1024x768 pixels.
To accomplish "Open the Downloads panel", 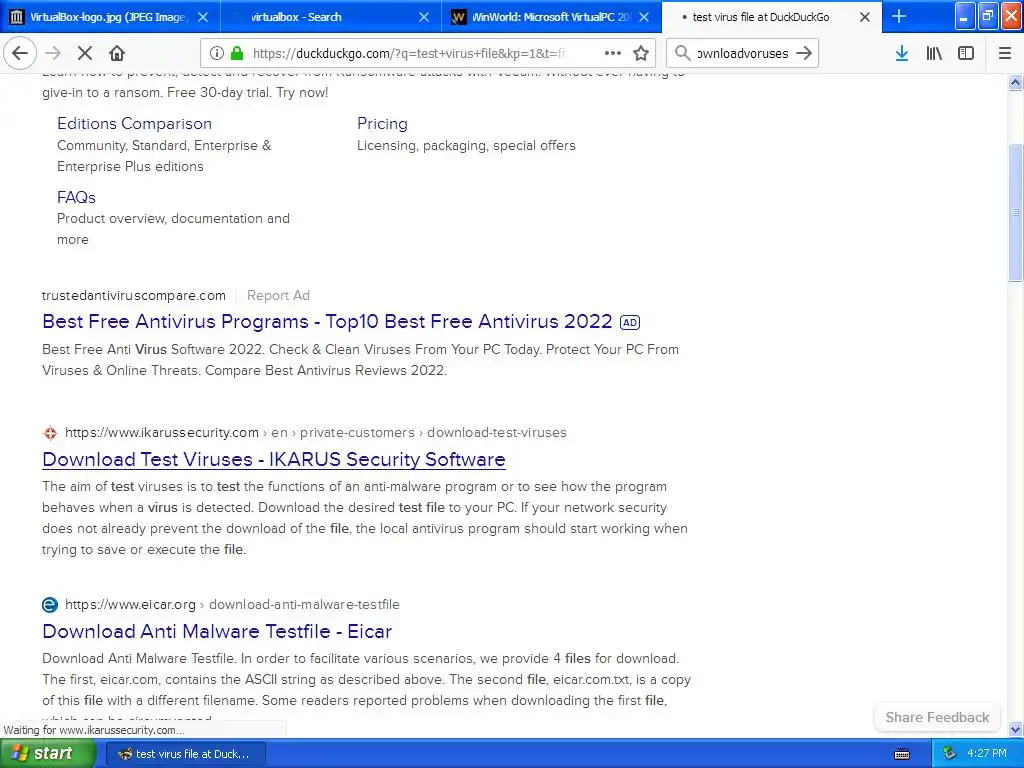I will tap(902, 54).
